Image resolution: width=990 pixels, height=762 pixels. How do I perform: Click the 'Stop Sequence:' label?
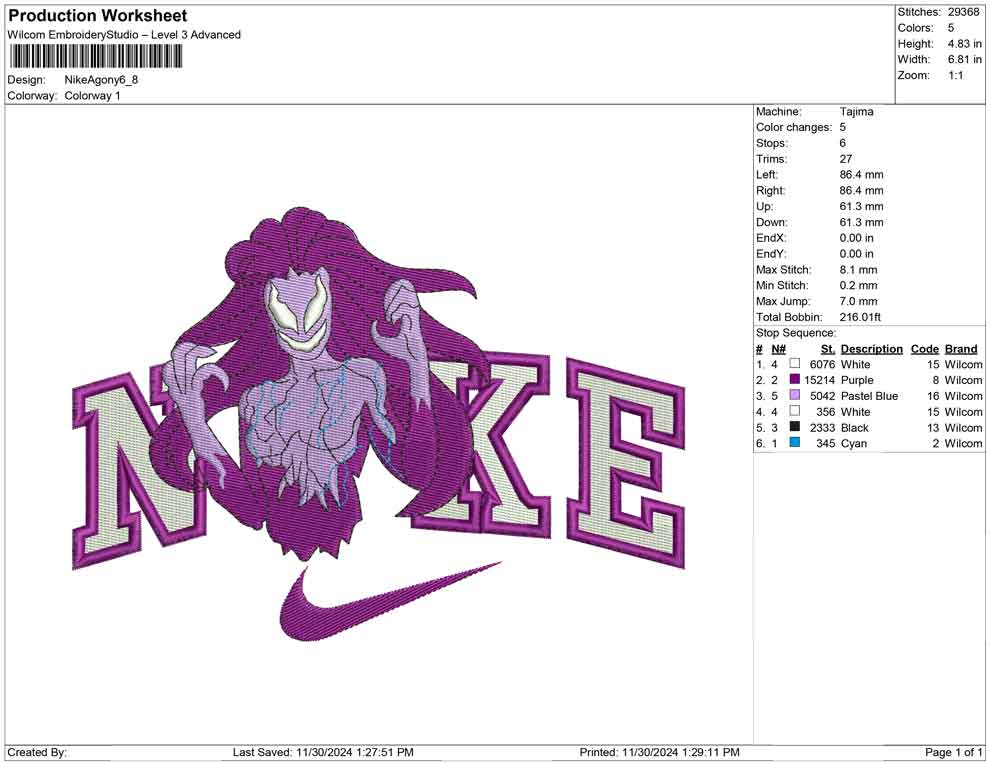[796, 333]
